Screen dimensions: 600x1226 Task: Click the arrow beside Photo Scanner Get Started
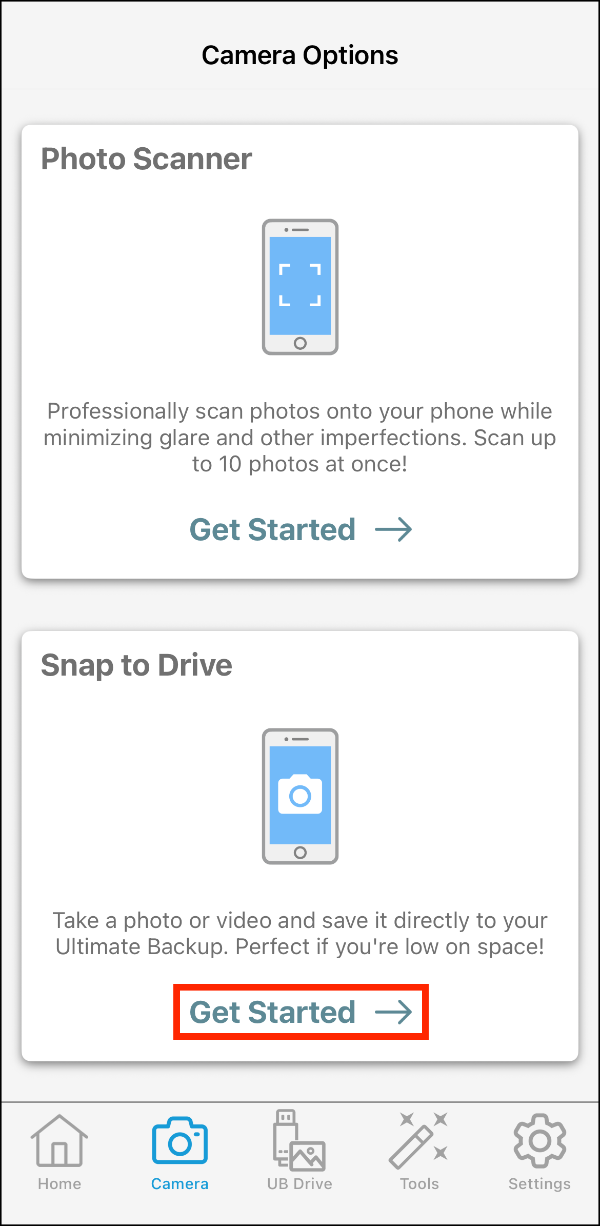(x=394, y=530)
